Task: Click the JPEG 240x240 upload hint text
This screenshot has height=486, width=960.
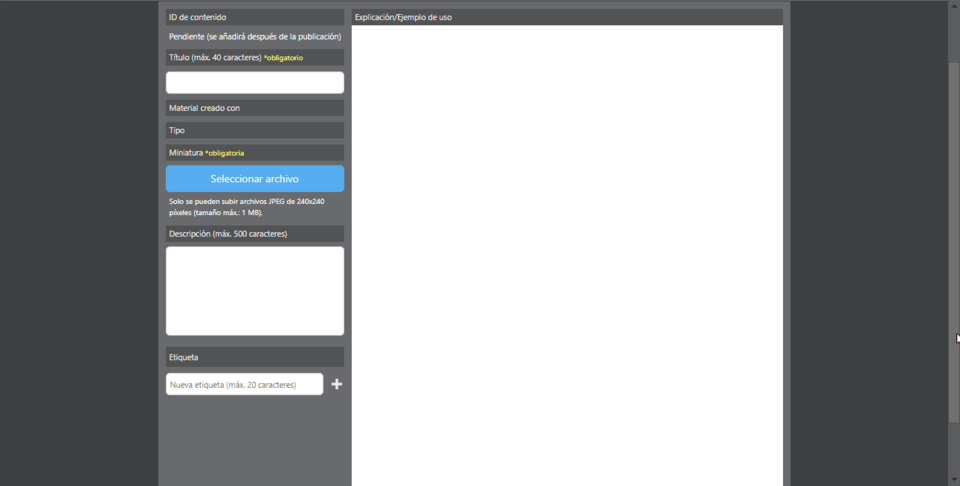Action: (x=246, y=207)
